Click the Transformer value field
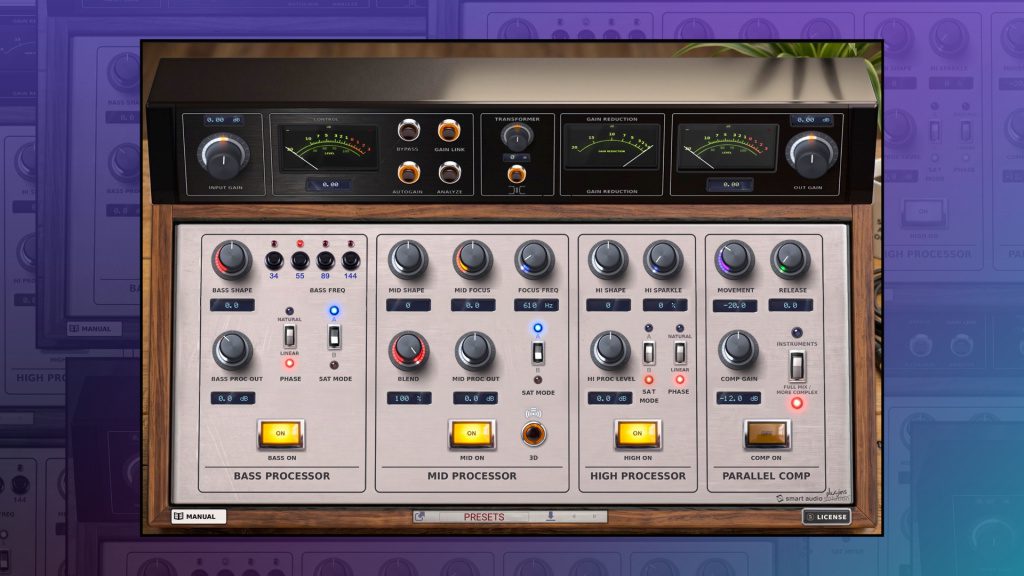This screenshot has width=1024, height=576. (516, 157)
